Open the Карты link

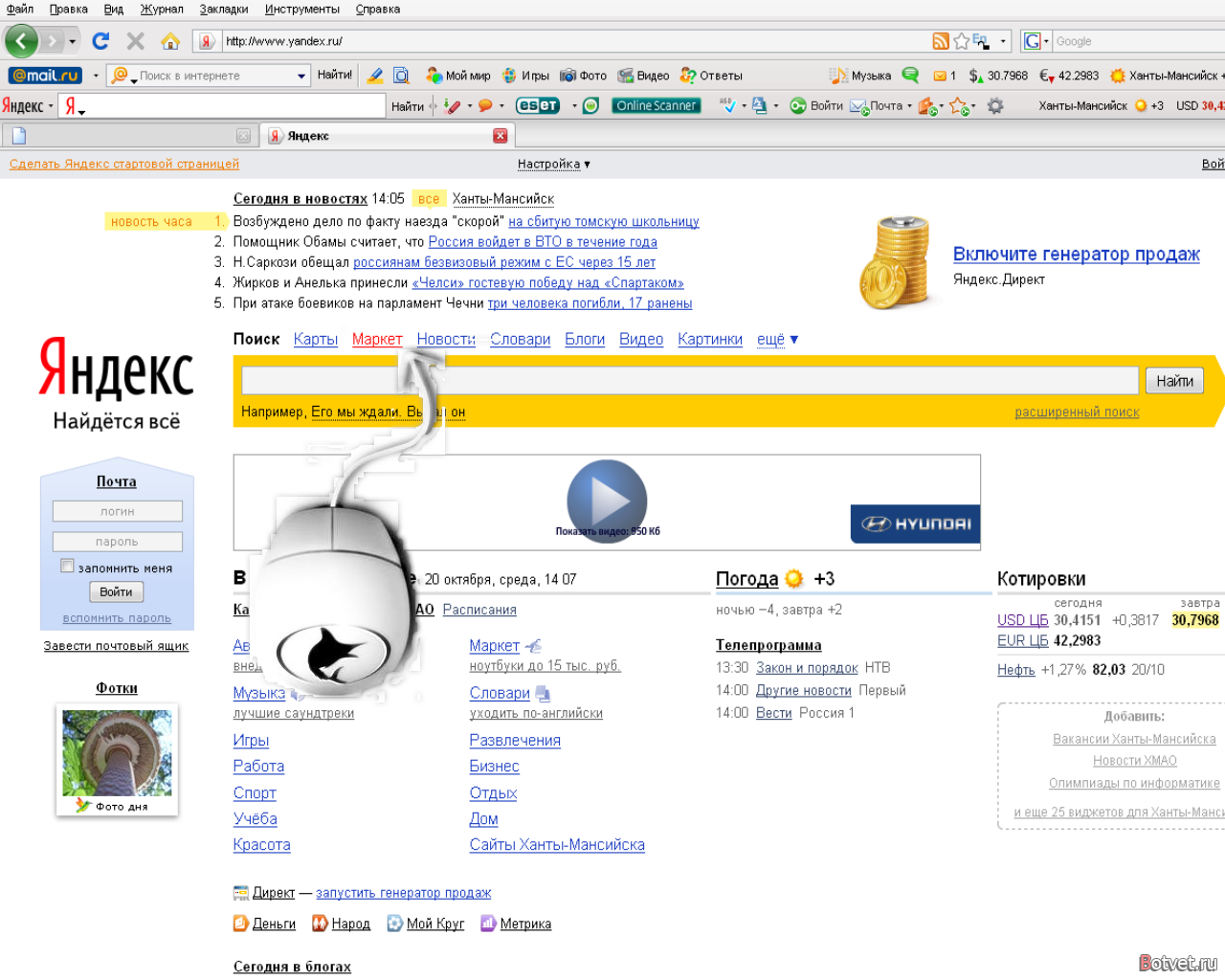tap(316, 339)
